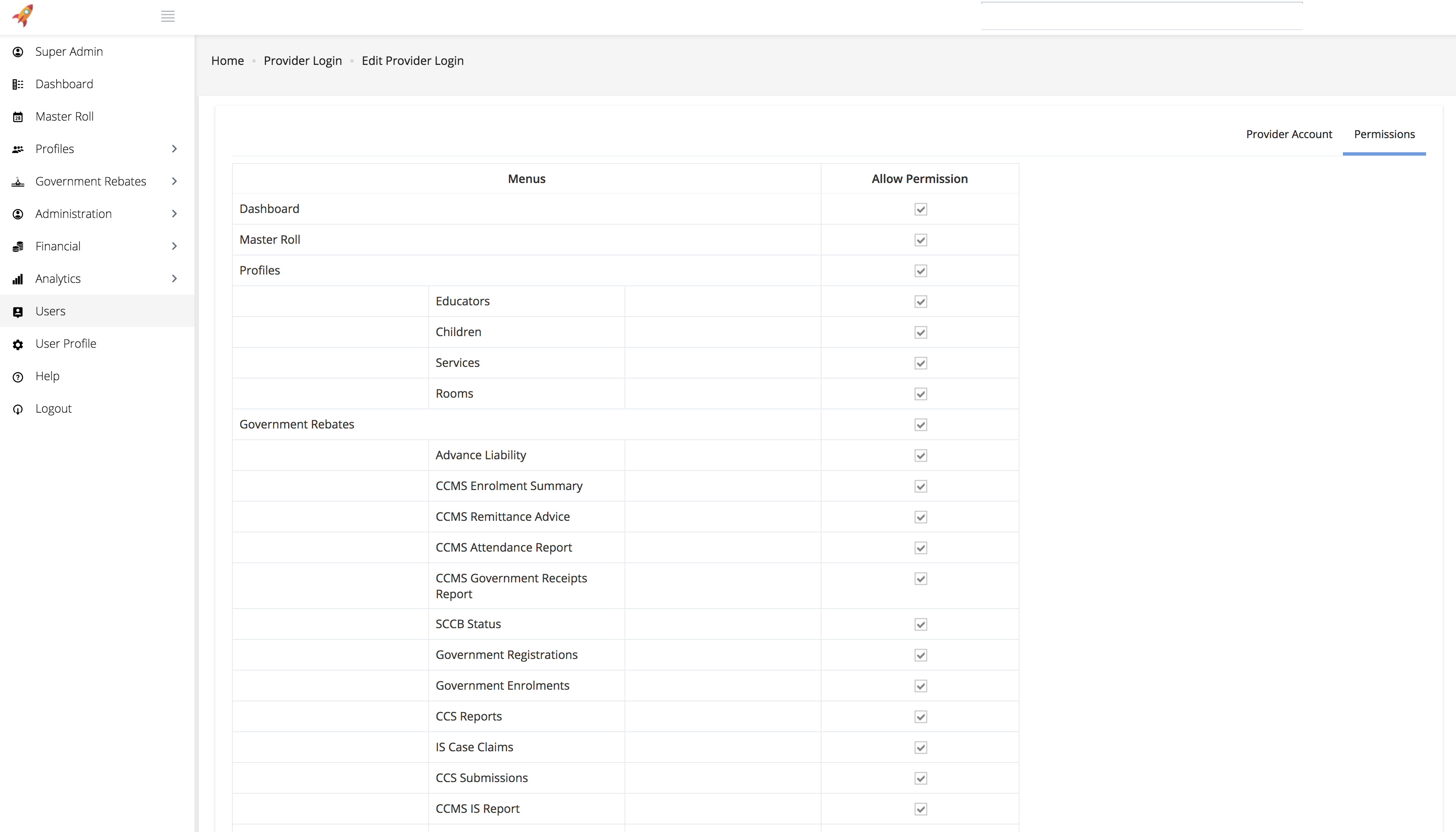Expand the Financial sidebar section
This screenshot has width=1456, height=832.
(175, 246)
